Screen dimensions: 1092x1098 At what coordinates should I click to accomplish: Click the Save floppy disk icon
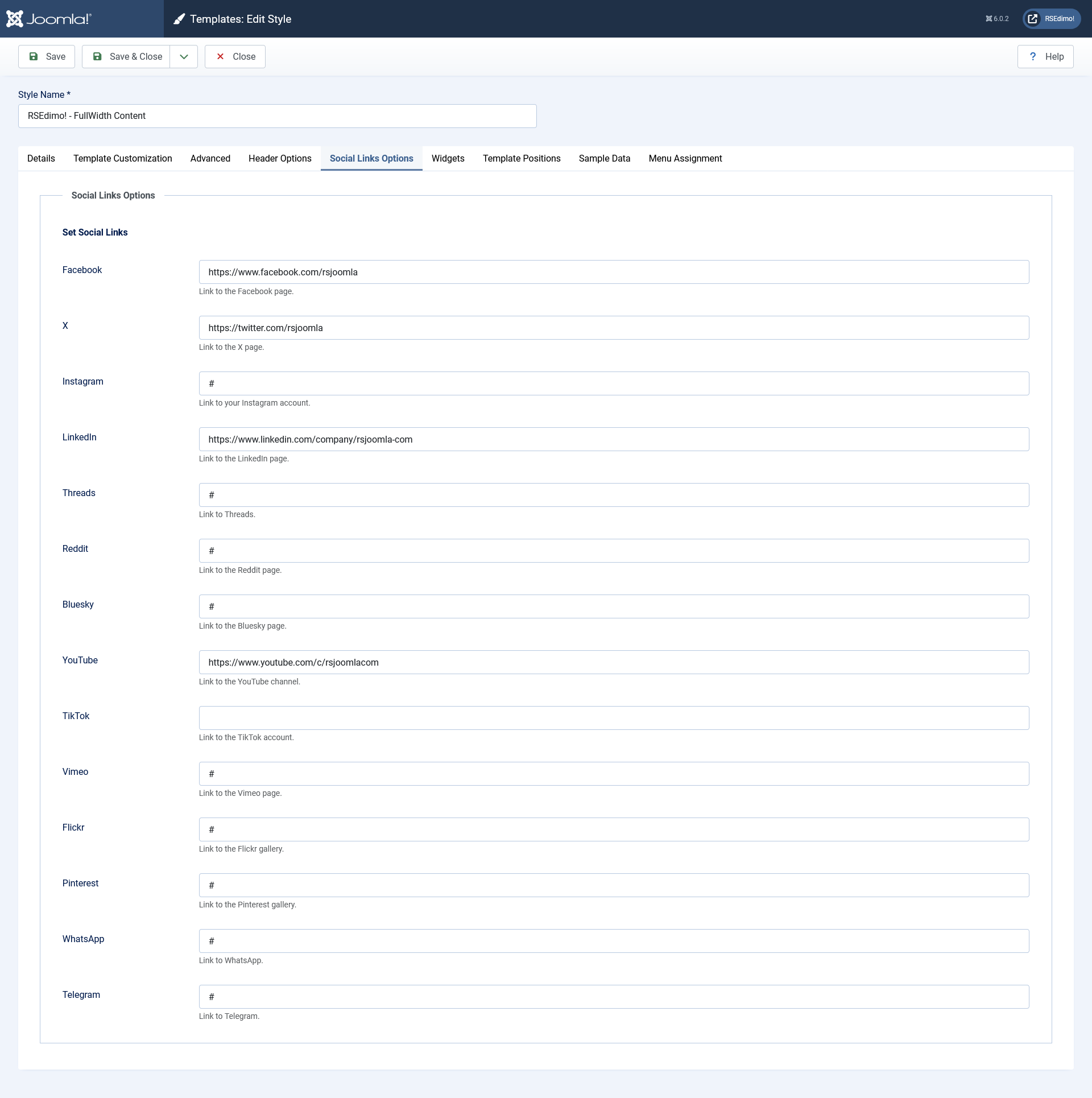[34, 56]
